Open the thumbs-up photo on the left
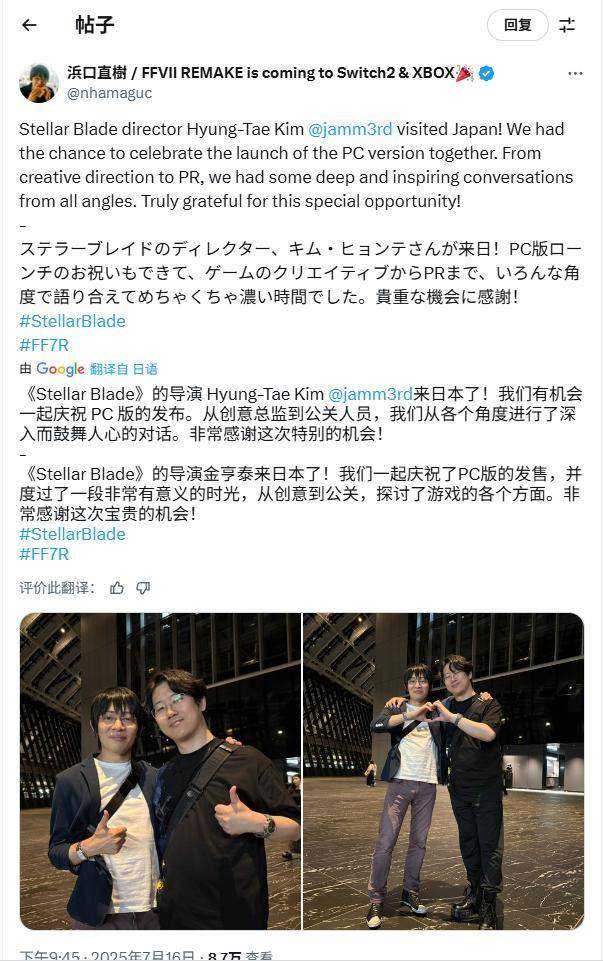The width and height of the screenshot is (603, 961). click(x=161, y=771)
